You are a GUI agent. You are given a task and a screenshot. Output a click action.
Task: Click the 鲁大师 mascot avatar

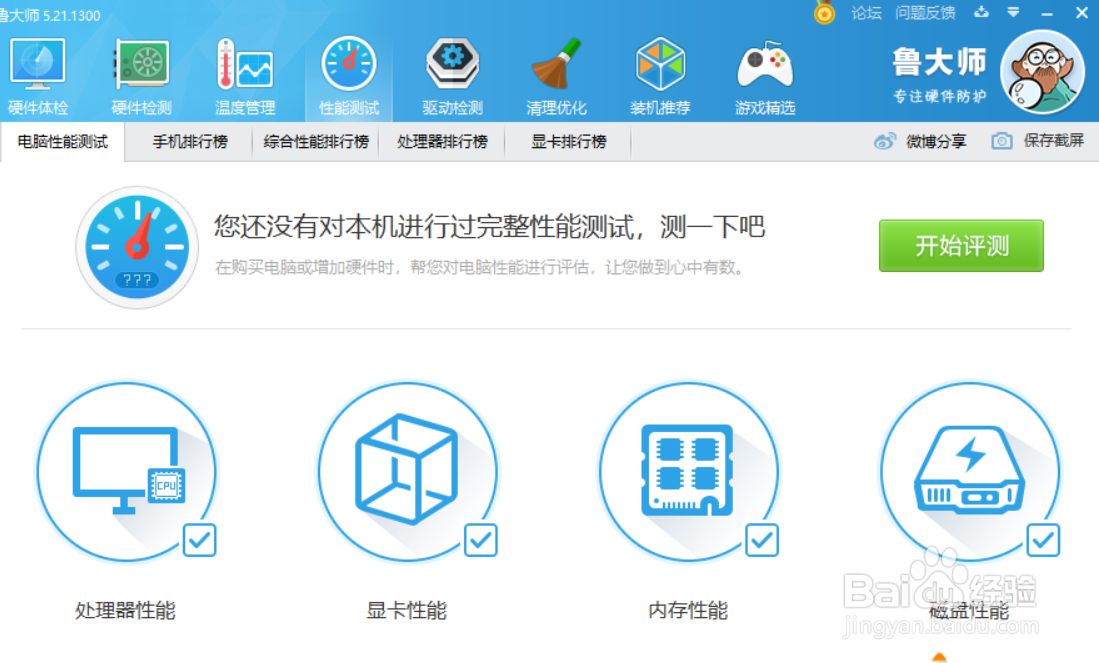point(1042,72)
